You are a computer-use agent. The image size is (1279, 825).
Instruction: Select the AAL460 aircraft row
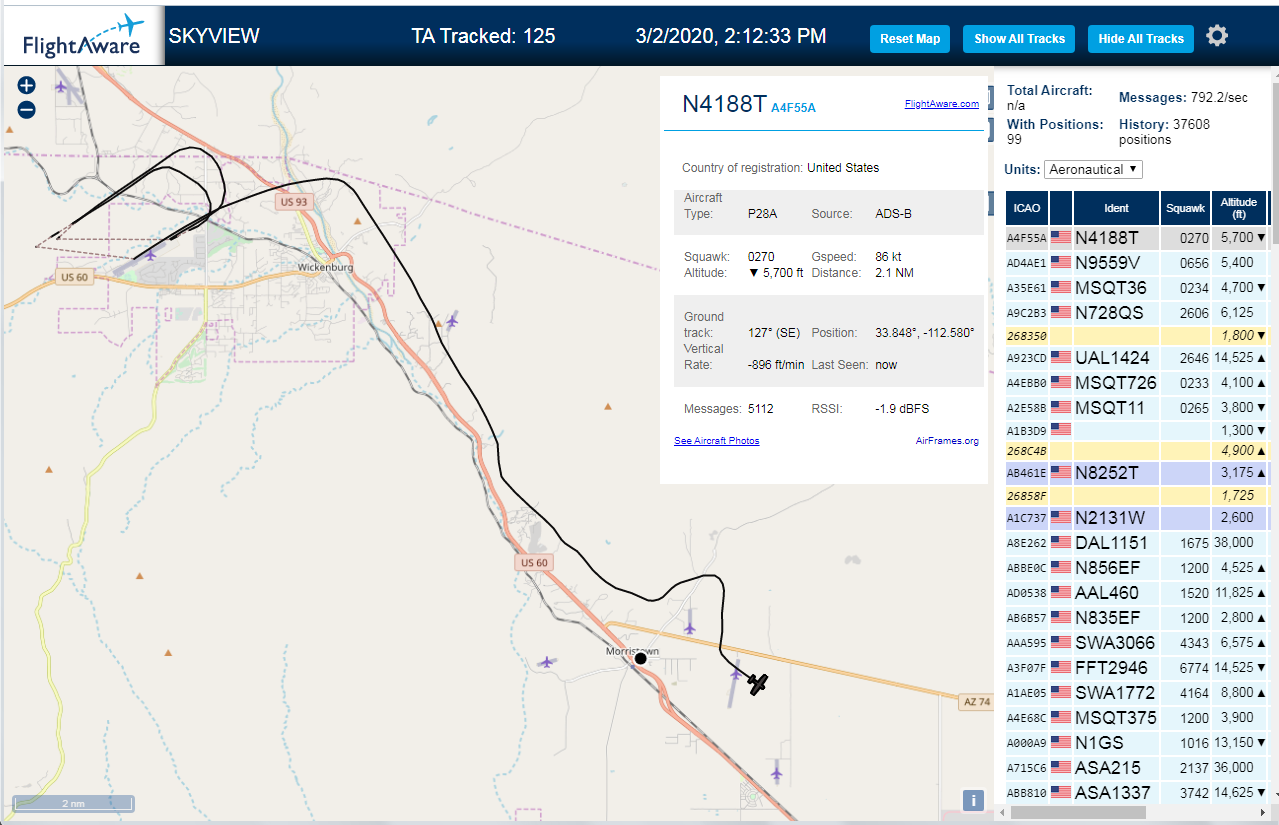click(x=1137, y=593)
